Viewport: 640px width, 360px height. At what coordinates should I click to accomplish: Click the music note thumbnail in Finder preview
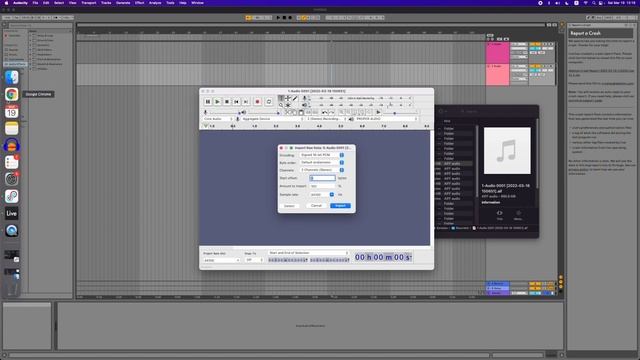coord(507,151)
